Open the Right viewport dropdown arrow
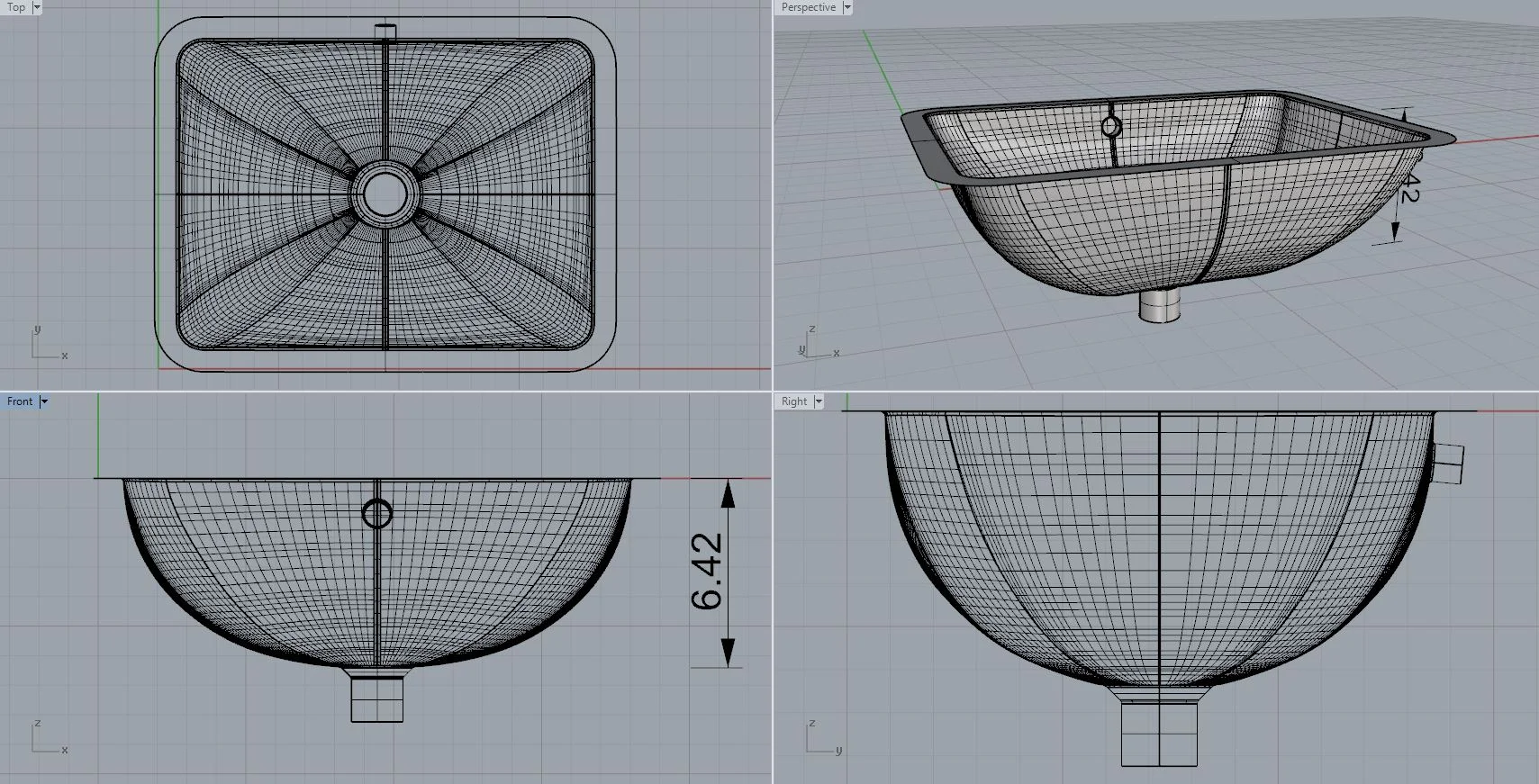The image size is (1539, 784). tap(819, 401)
